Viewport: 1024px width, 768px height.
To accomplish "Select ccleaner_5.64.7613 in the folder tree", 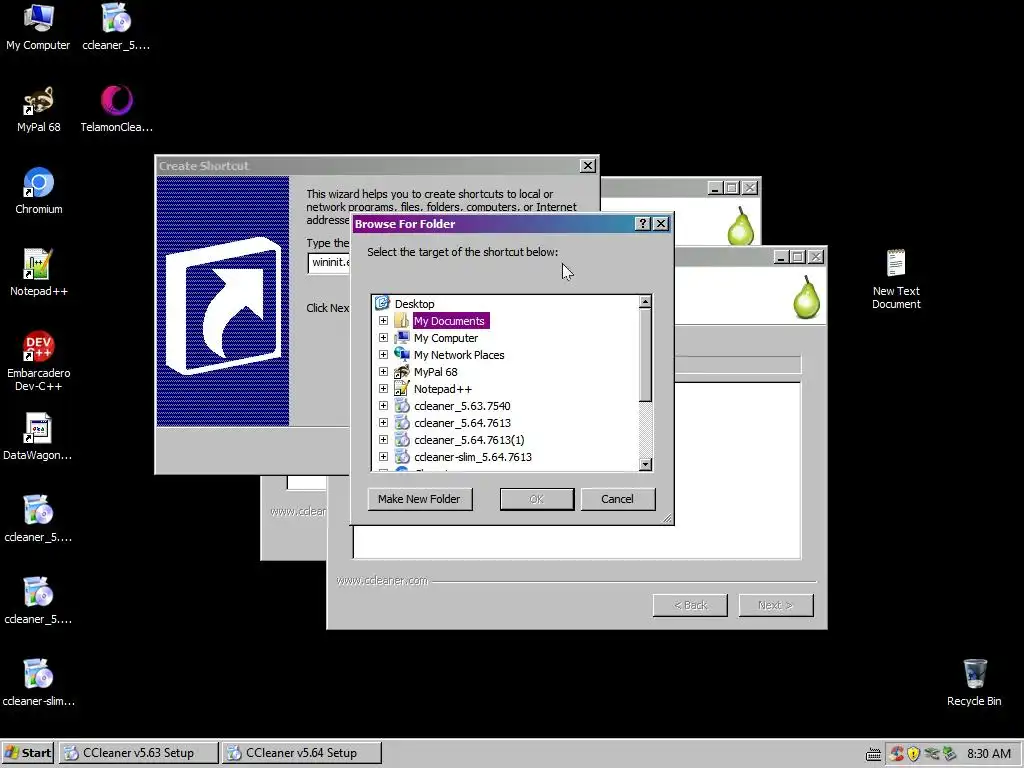I will (x=462, y=423).
